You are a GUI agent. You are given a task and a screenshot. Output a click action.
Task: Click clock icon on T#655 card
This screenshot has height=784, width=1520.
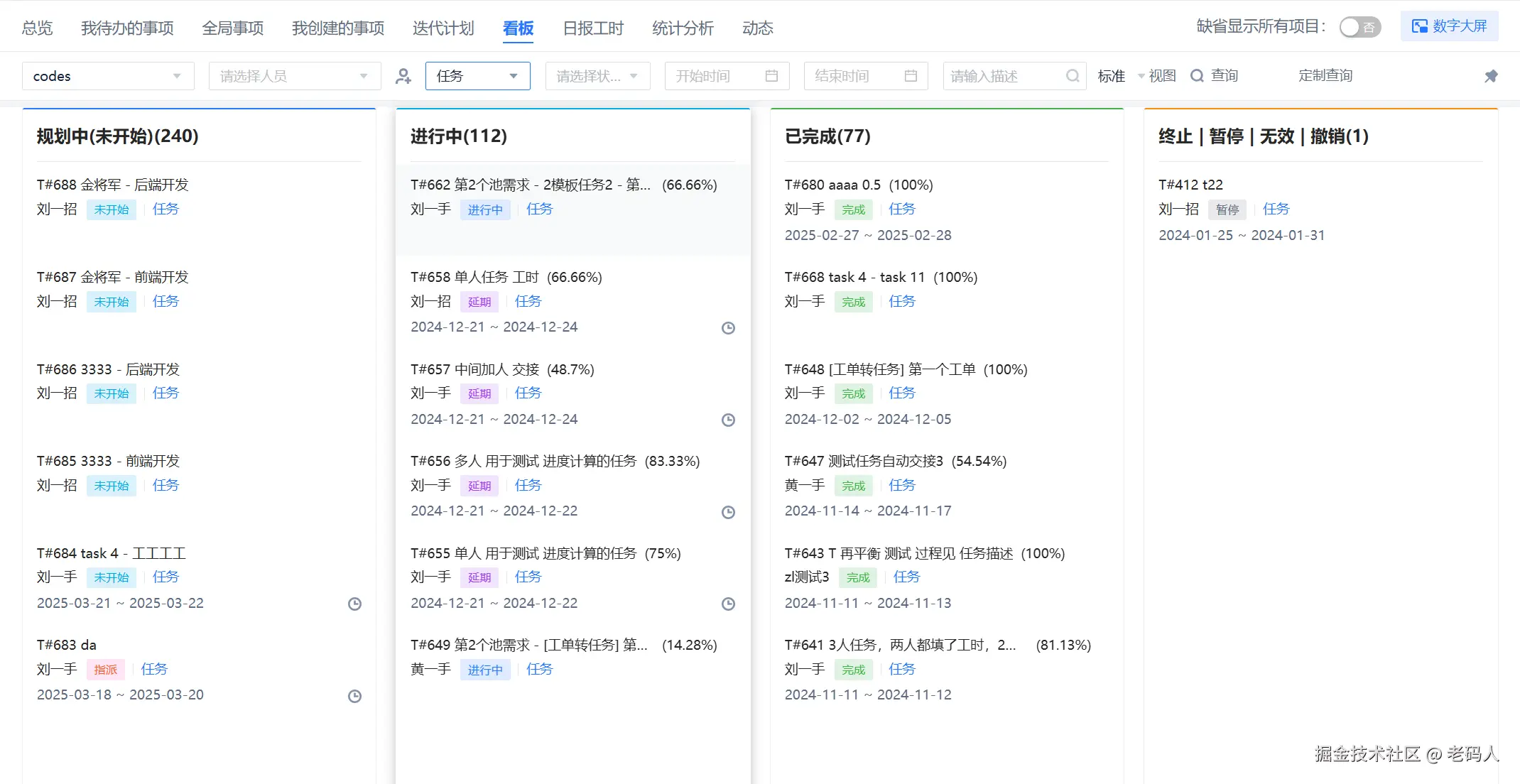click(x=728, y=604)
